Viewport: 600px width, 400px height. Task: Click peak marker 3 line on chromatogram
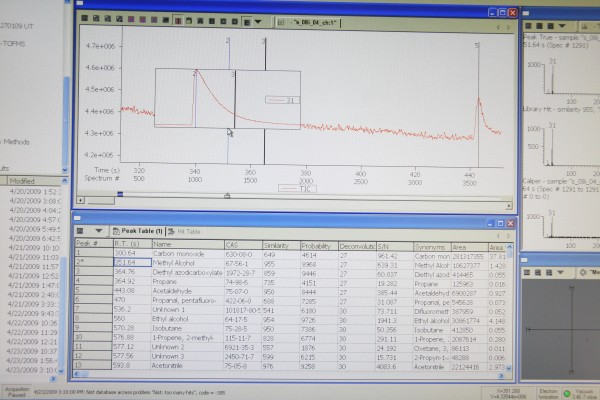pyautogui.click(x=264, y=101)
